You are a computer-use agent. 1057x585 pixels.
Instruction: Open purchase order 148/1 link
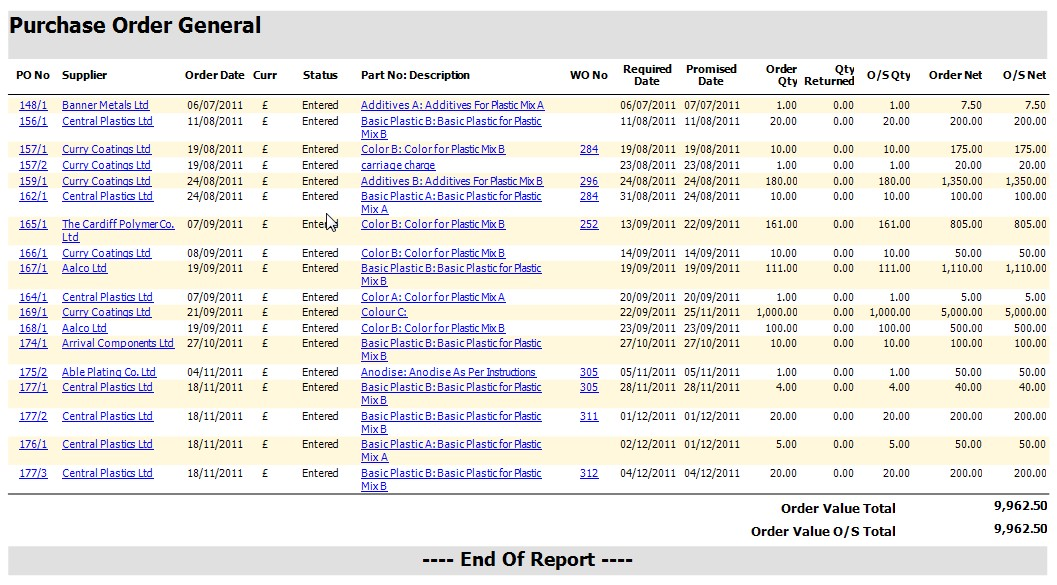[33, 105]
